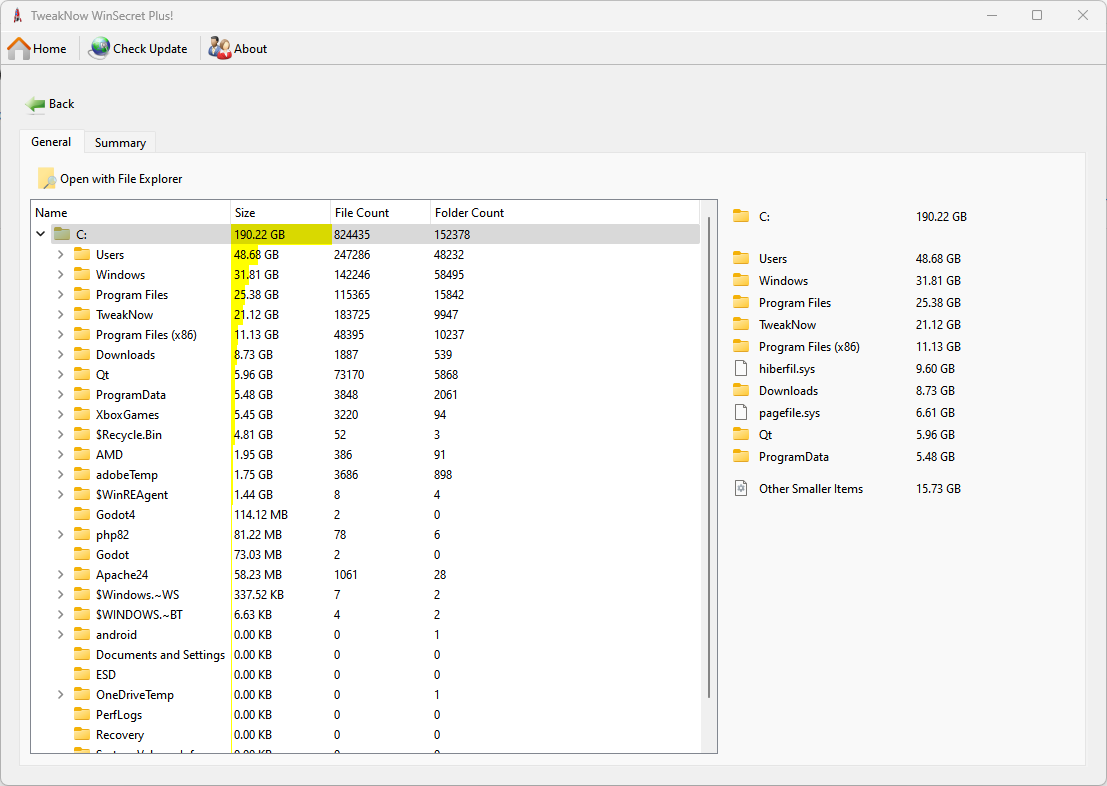
Task: Select hiberfil.sys file icon in right panel
Action: [x=741, y=369]
